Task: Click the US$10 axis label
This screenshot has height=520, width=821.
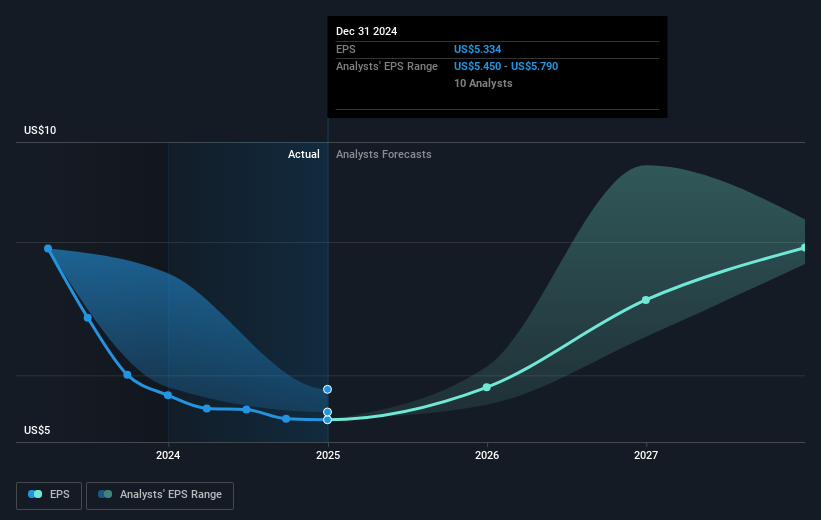Action: [x=40, y=130]
